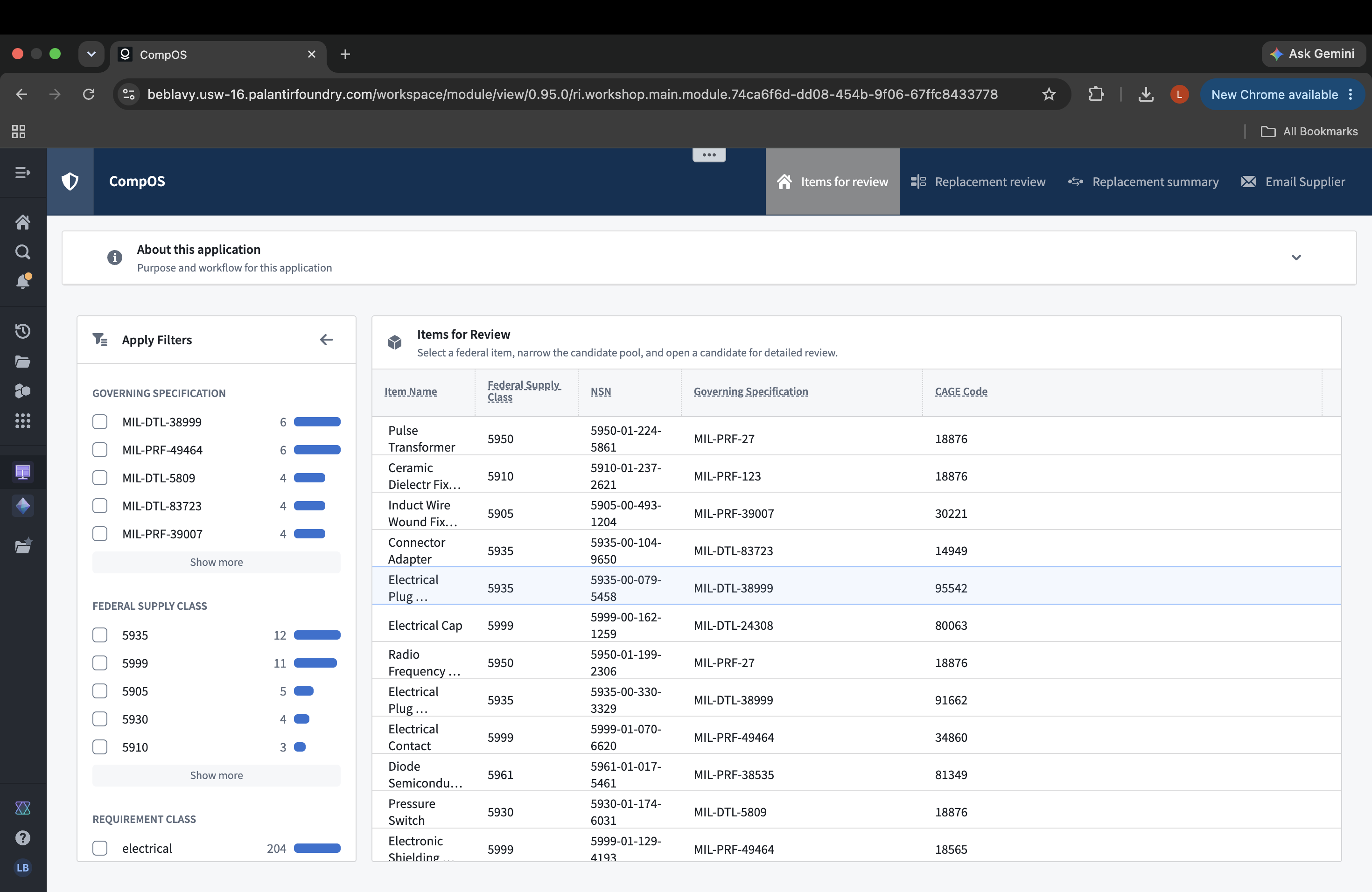Click the browser address bar URL
This screenshot has width=1372, height=892.
click(572, 94)
